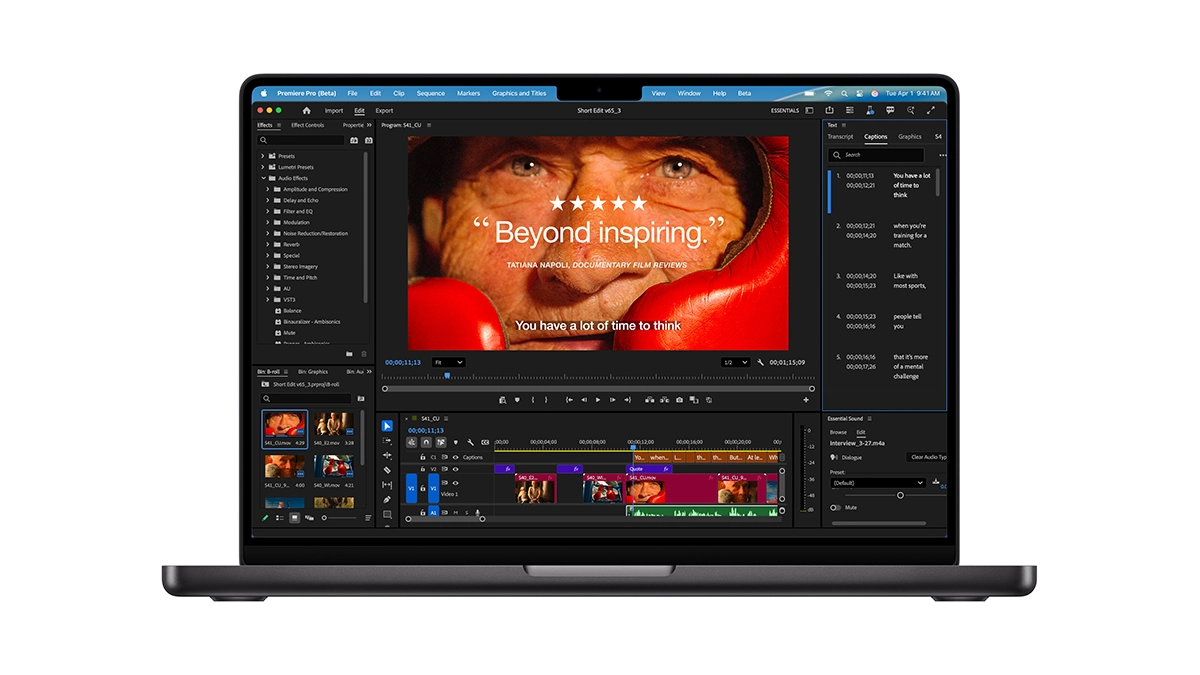Adjust the audio level slider in Essential Sound
The image size is (1200, 675).
click(900, 495)
